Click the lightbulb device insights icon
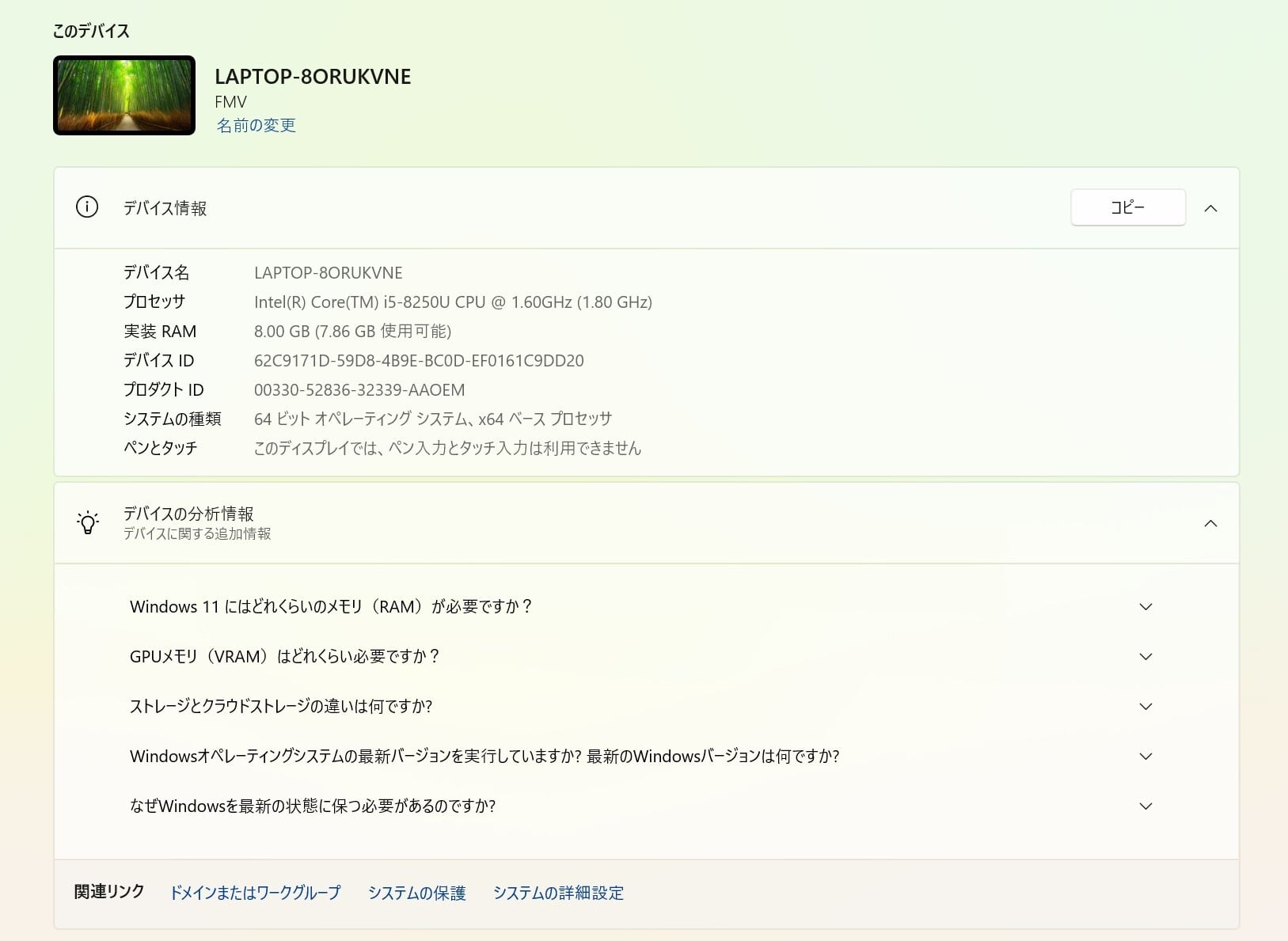The width and height of the screenshot is (1288, 941). [x=87, y=523]
